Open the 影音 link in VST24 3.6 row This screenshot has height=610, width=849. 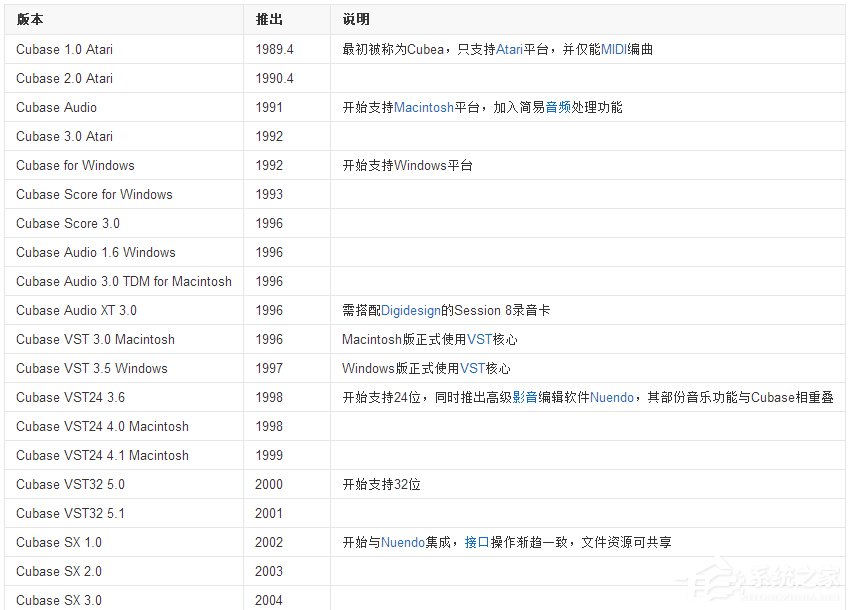pyautogui.click(x=525, y=397)
